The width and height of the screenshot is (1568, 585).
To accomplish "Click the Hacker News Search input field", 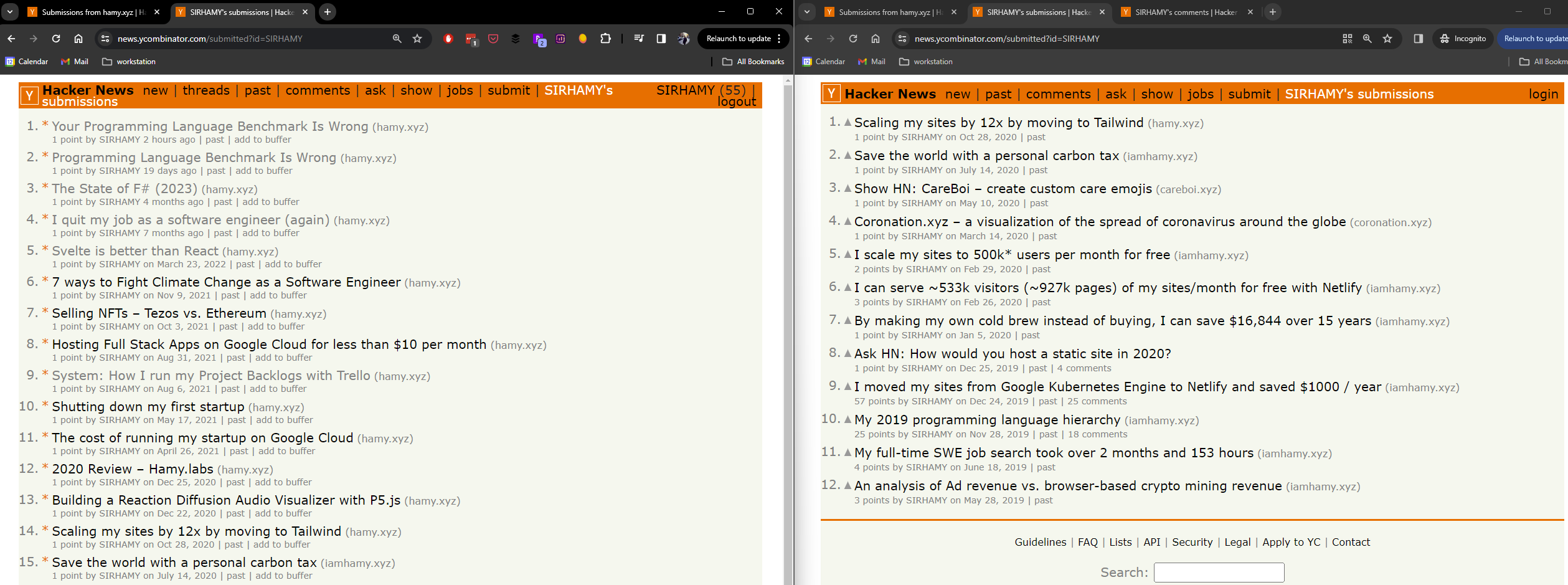I will [1219, 572].
